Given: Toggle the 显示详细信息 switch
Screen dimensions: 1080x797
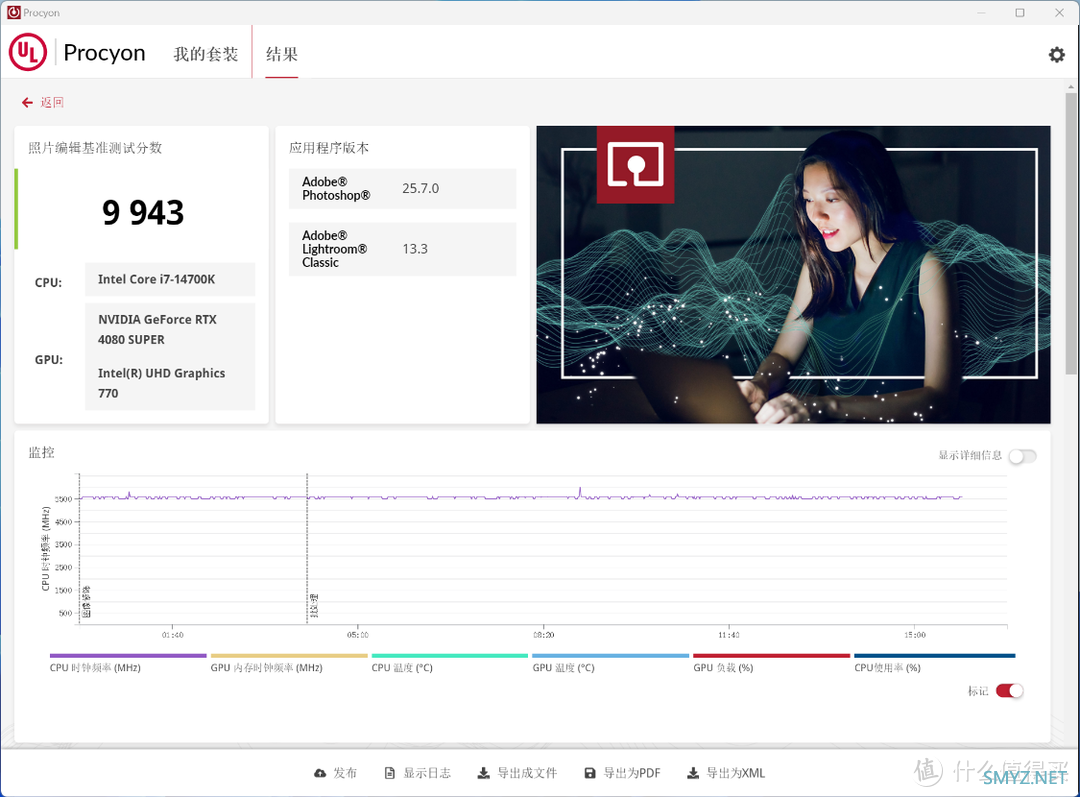Looking at the screenshot, I should coord(1022,456).
